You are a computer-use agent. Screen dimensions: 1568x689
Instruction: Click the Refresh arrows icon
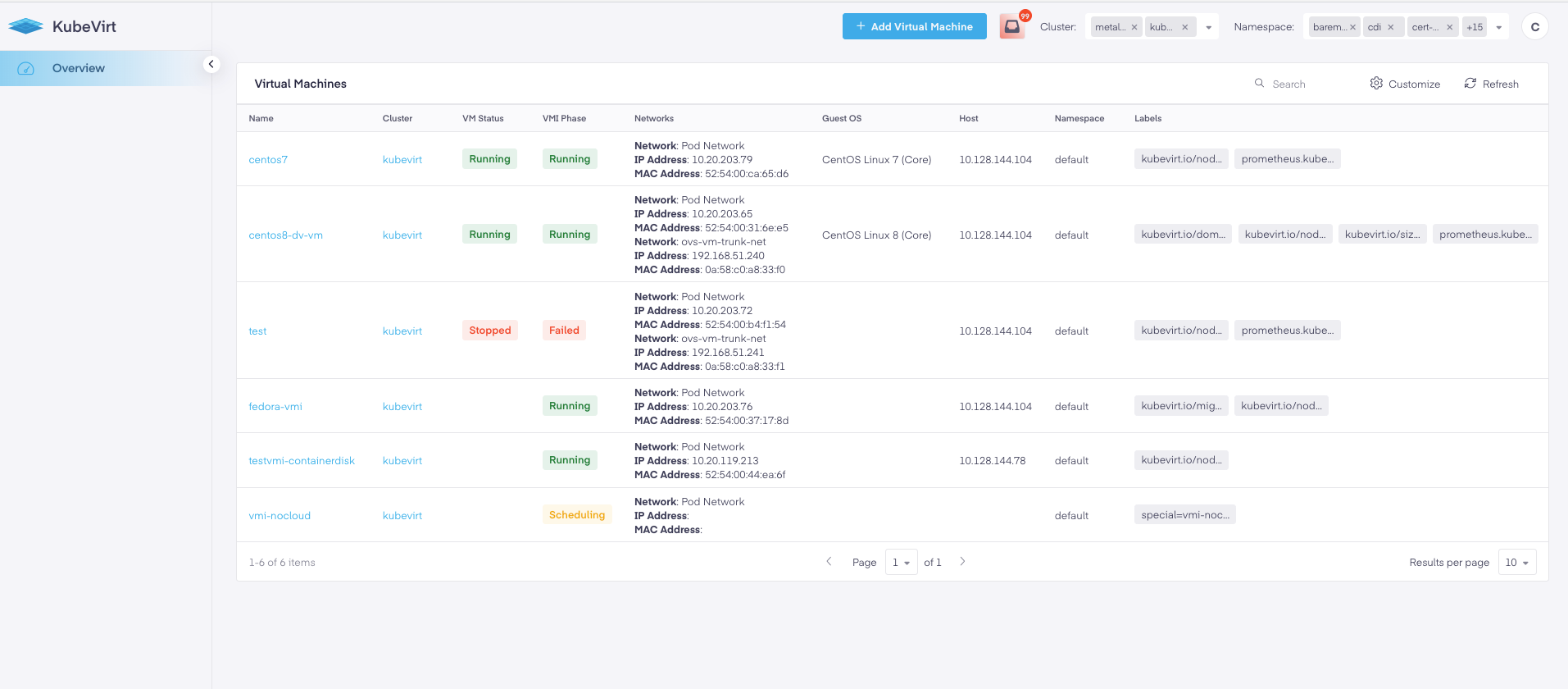pos(1470,83)
